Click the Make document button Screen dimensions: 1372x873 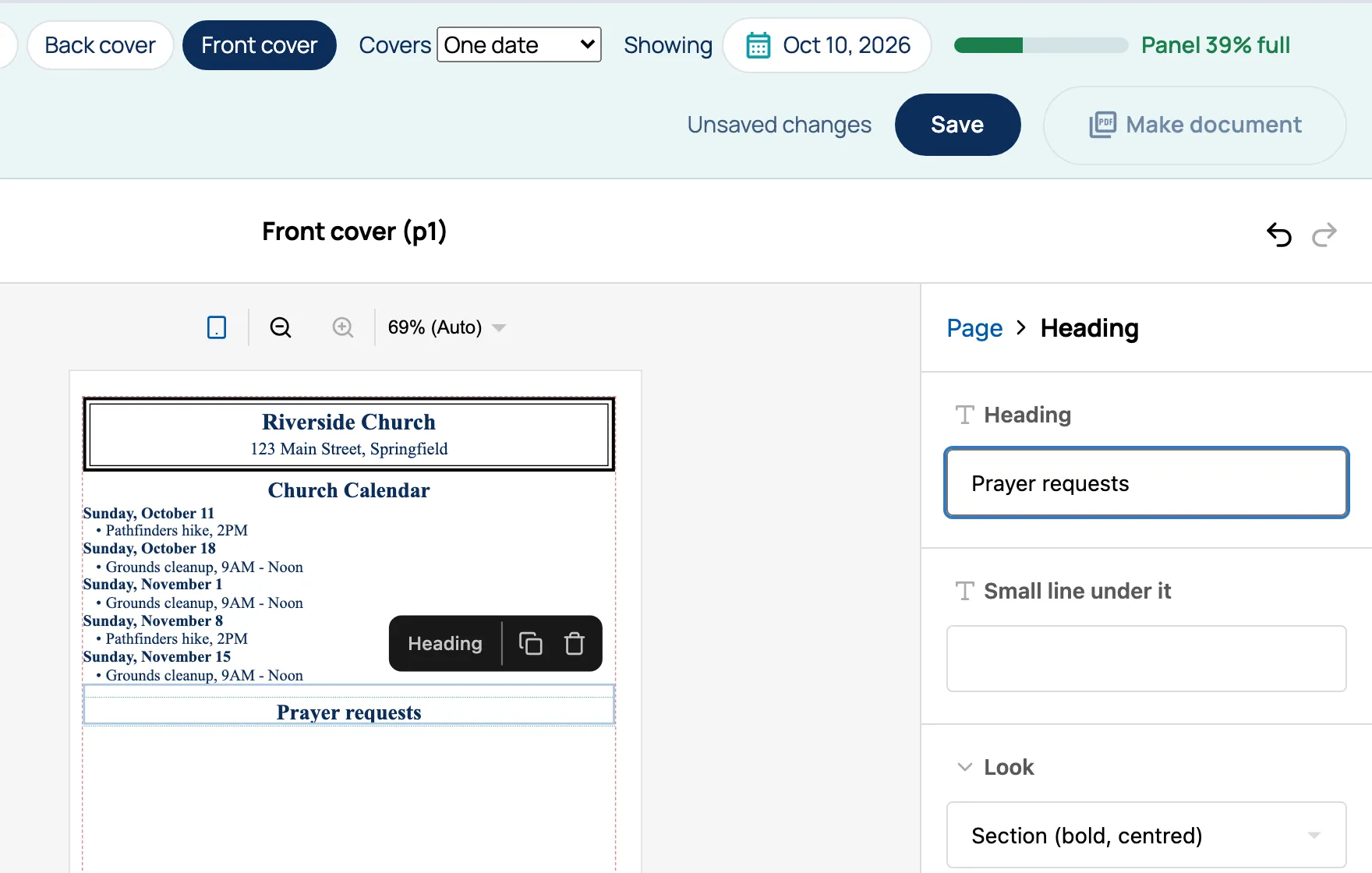point(1195,125)
